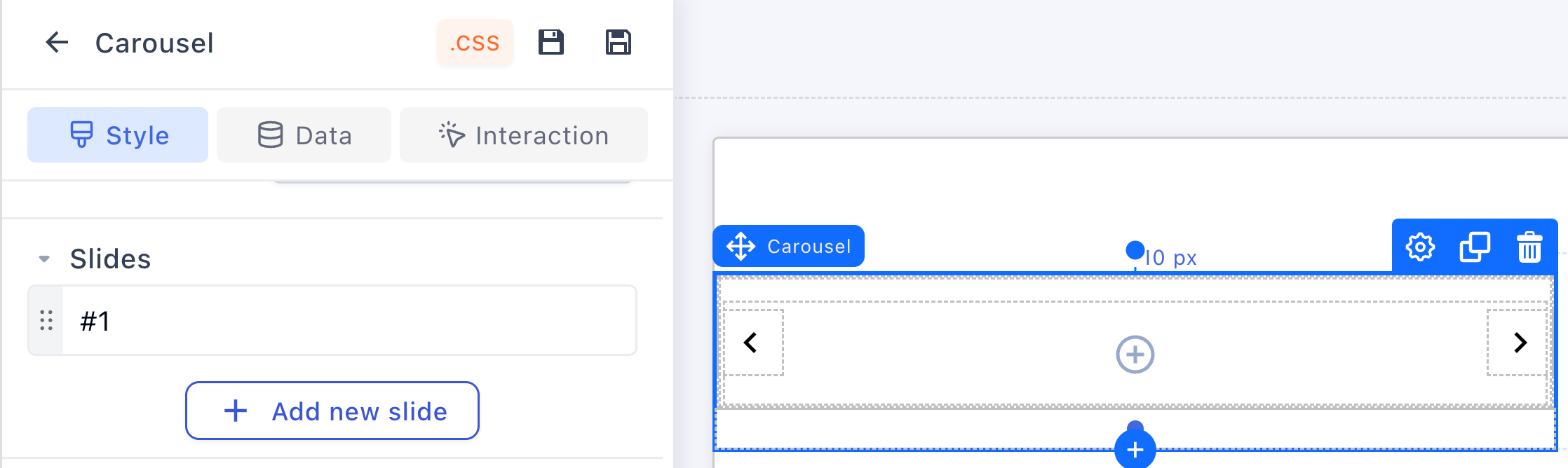
Task: Open carousel settings gear
Action: point(1420,247)
